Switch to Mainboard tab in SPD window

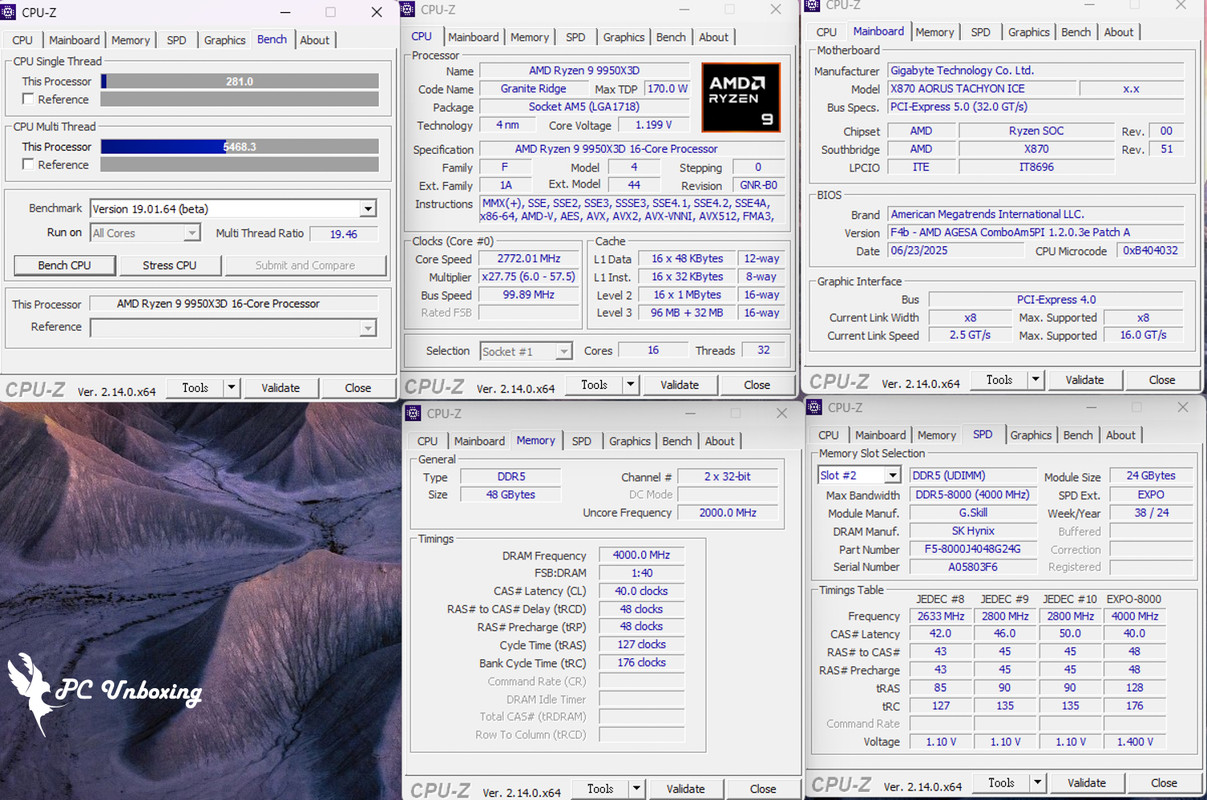pos(880,435)
